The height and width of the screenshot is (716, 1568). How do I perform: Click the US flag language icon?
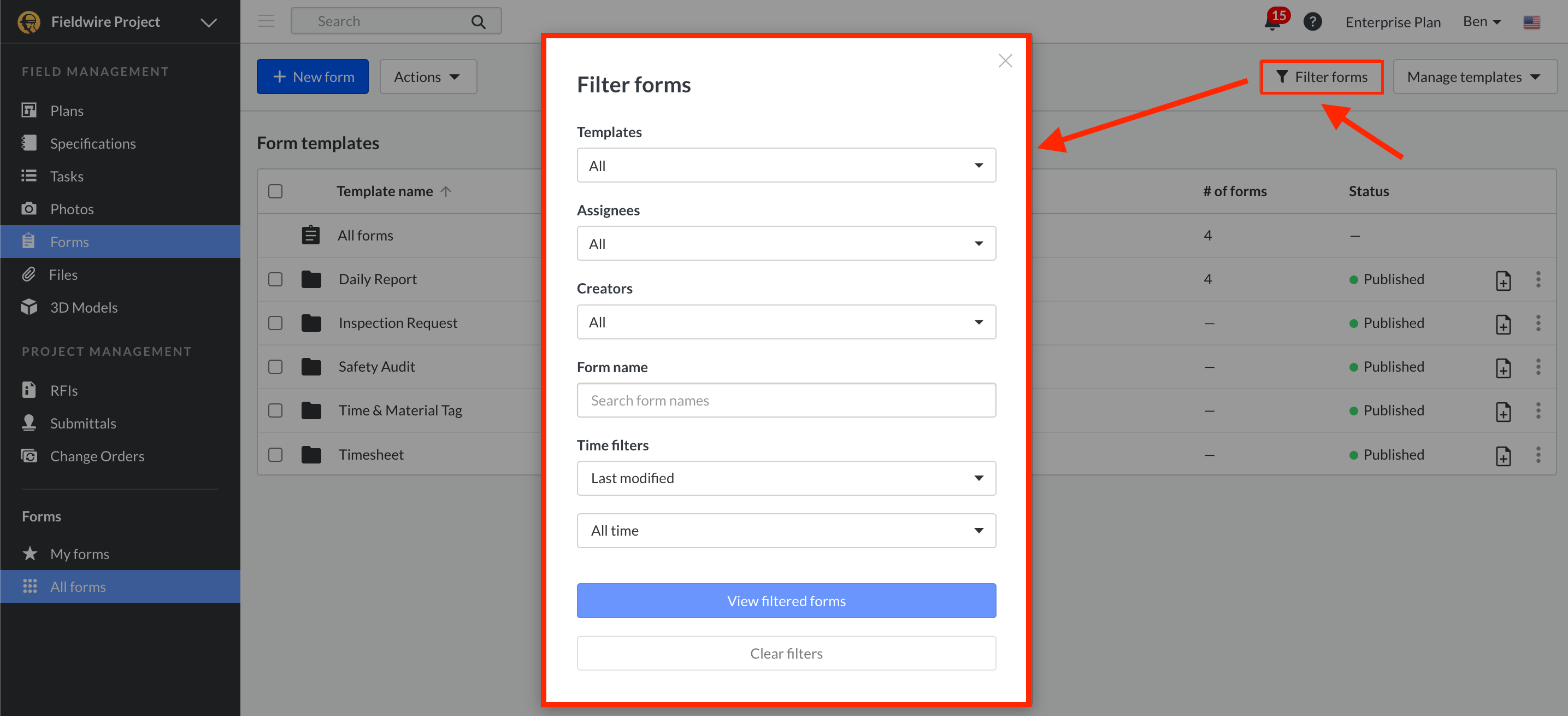coord(1531,22)
